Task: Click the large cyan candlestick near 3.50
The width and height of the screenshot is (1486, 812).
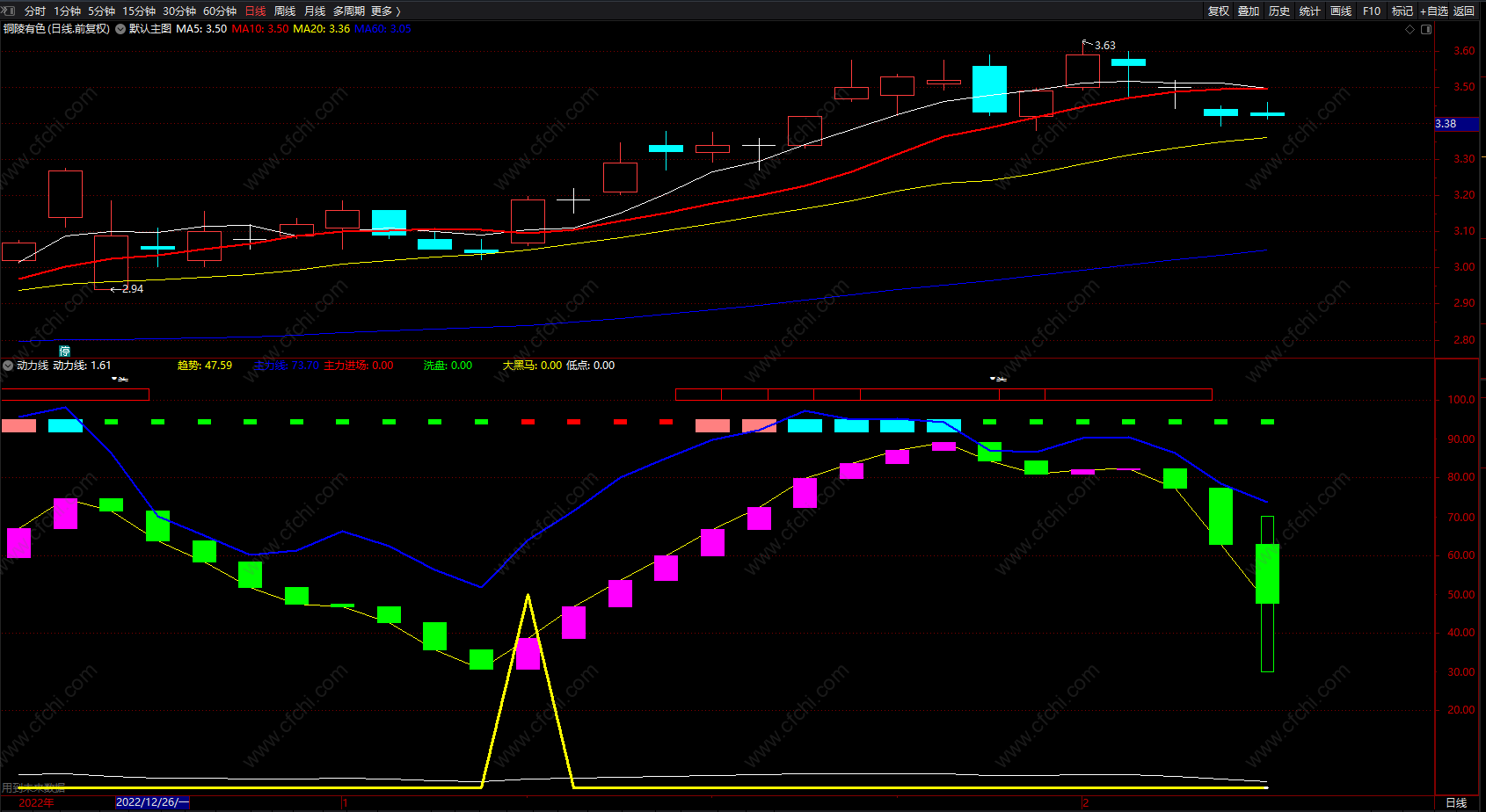Action: click(990, 89)
